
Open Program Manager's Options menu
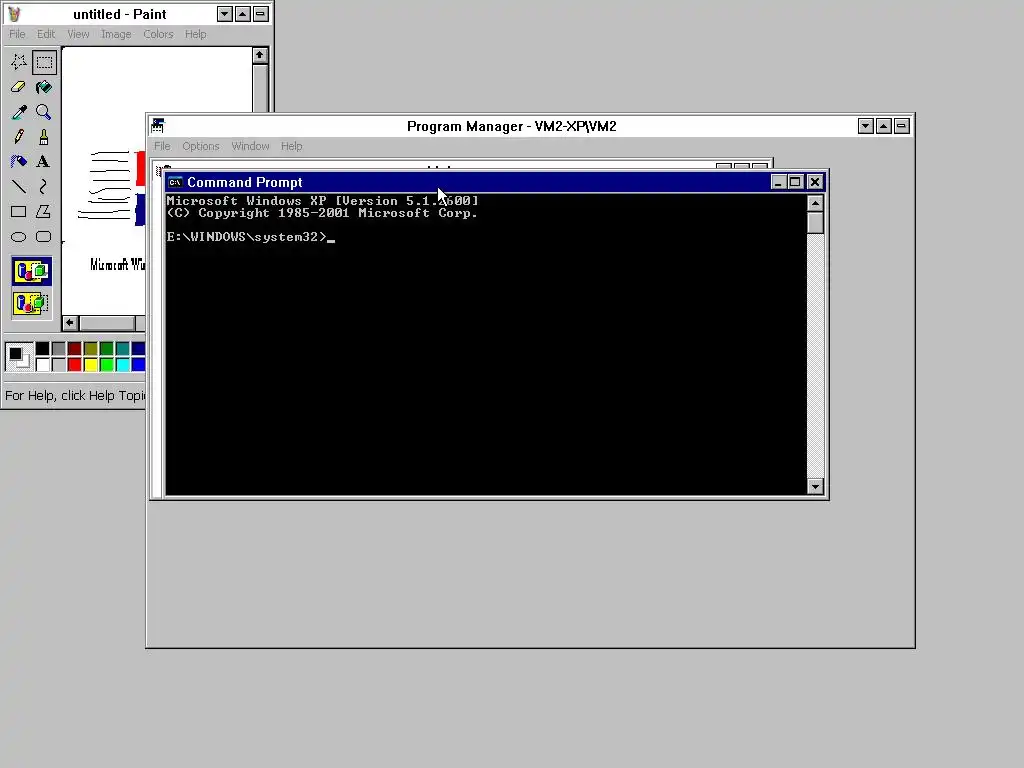200,146
